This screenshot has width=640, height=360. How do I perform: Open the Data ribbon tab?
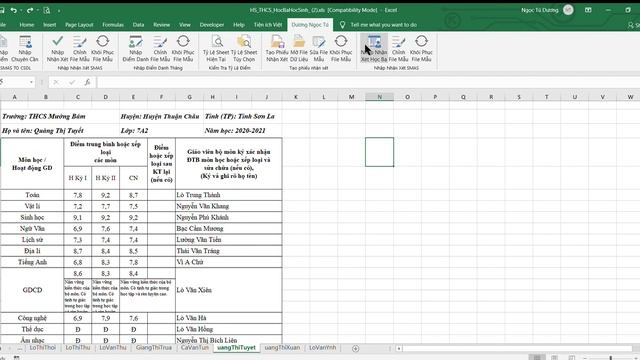[138, 25]
